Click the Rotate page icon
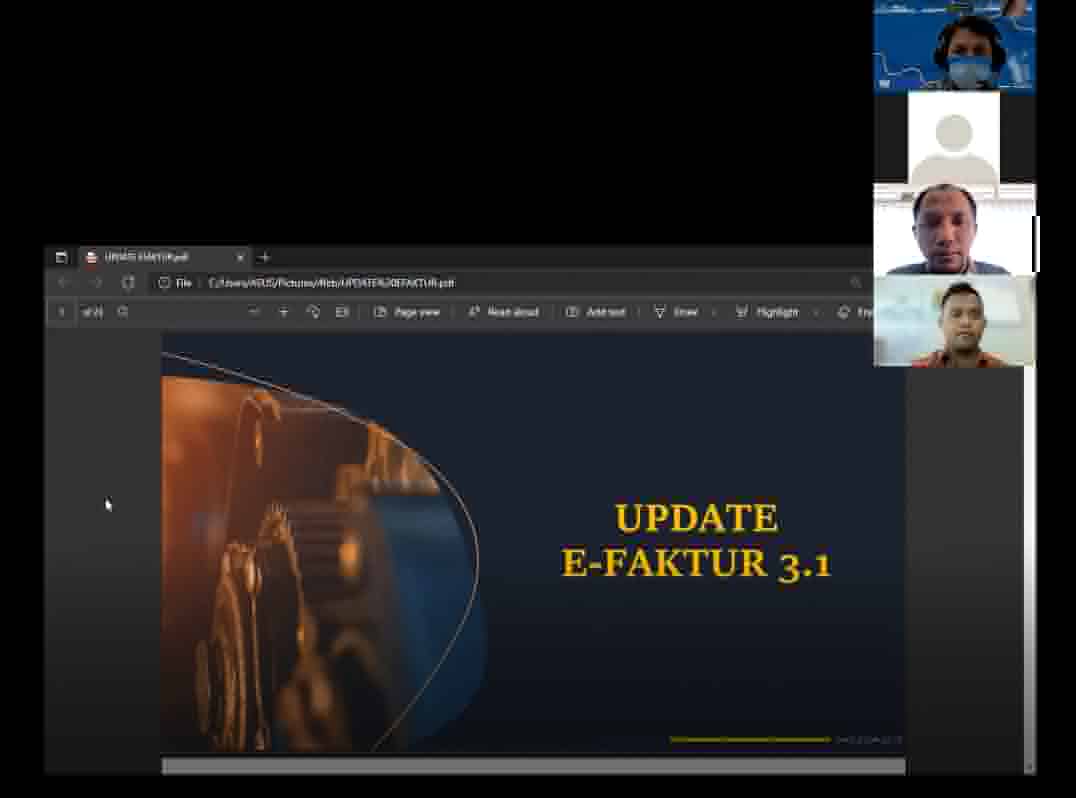The height and width of the screenshot is (798, 1076). pos(313,312)
